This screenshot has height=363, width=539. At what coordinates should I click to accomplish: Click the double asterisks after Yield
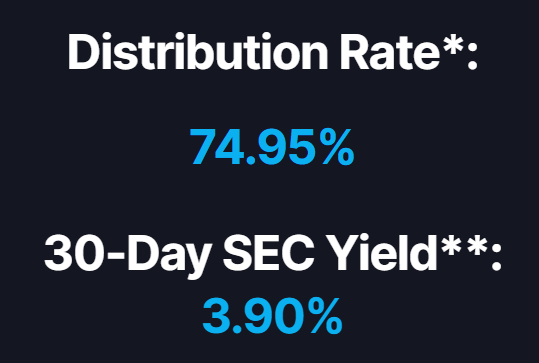pos(465,246)
